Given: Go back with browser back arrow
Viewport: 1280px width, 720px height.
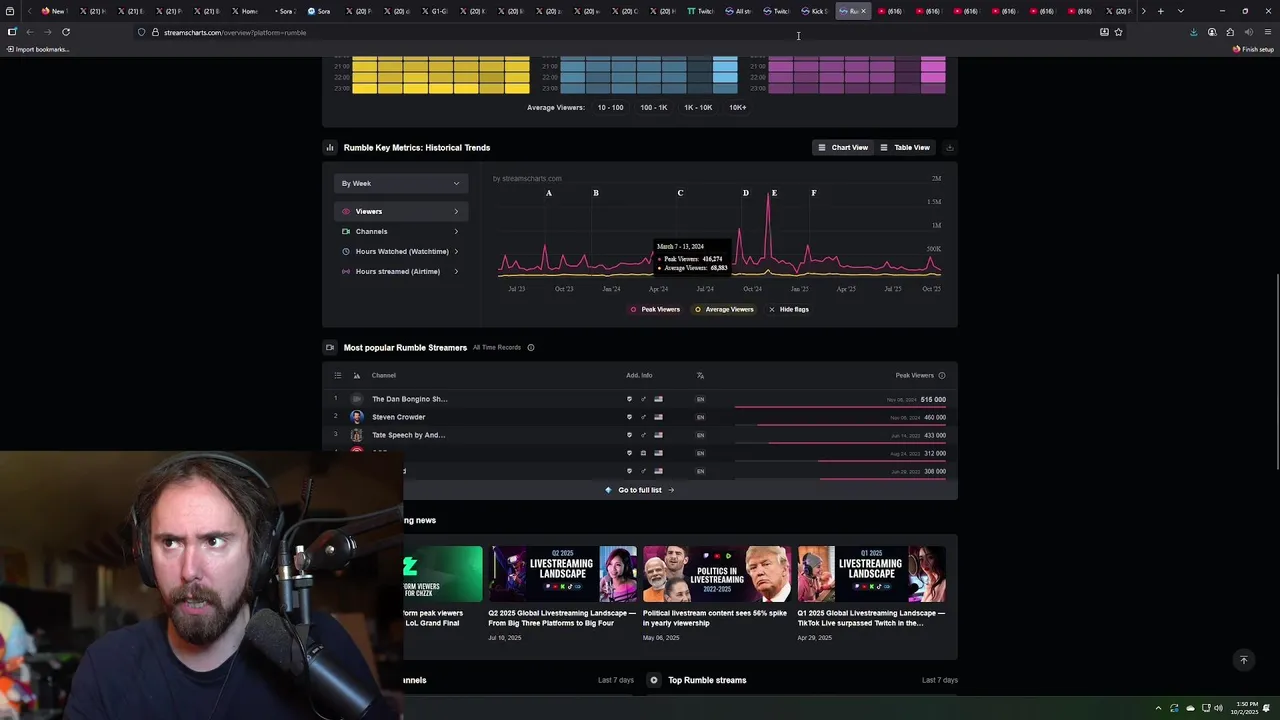Looking at the screenshot, I should [30, 32].
